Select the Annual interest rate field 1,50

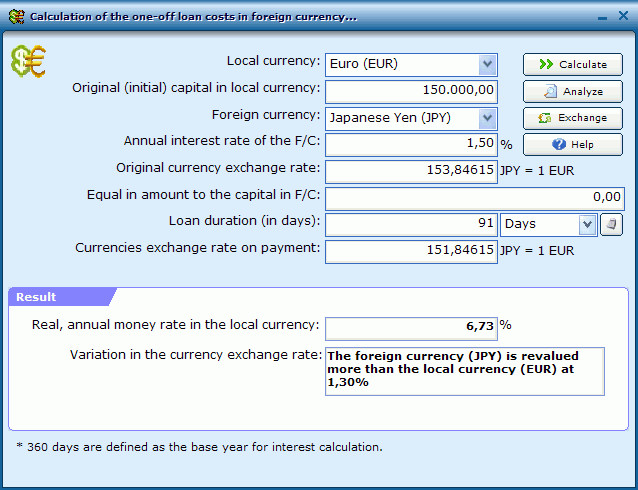click(411, 144)
